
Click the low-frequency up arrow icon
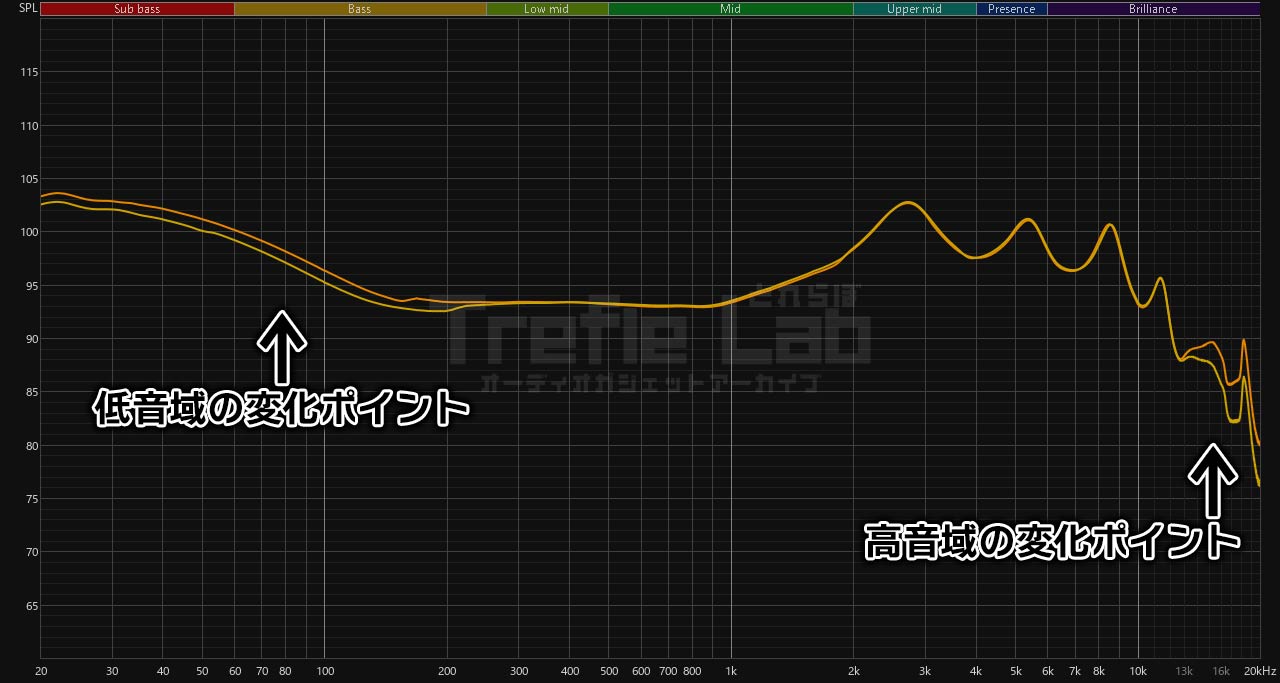pyautogui.click(x=282, y=346)
